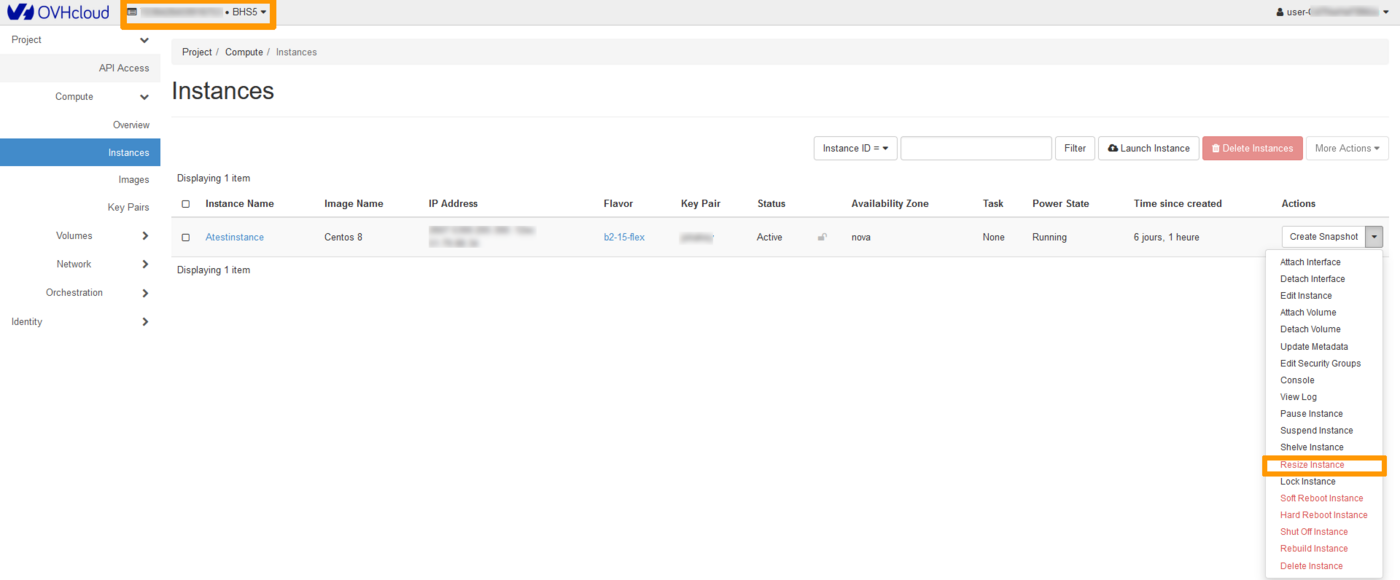Click the user account icon in top bar

pos(1278,11)
